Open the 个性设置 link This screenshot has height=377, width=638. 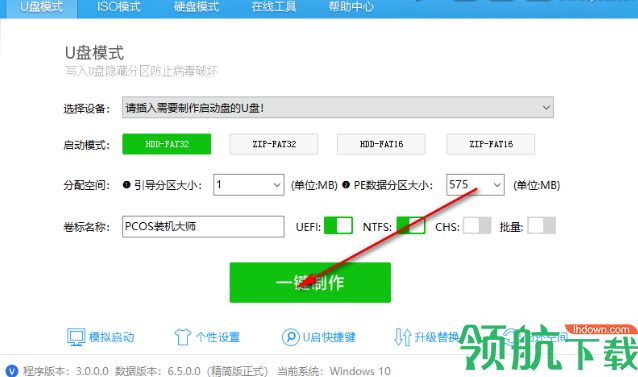pos(218,337)
